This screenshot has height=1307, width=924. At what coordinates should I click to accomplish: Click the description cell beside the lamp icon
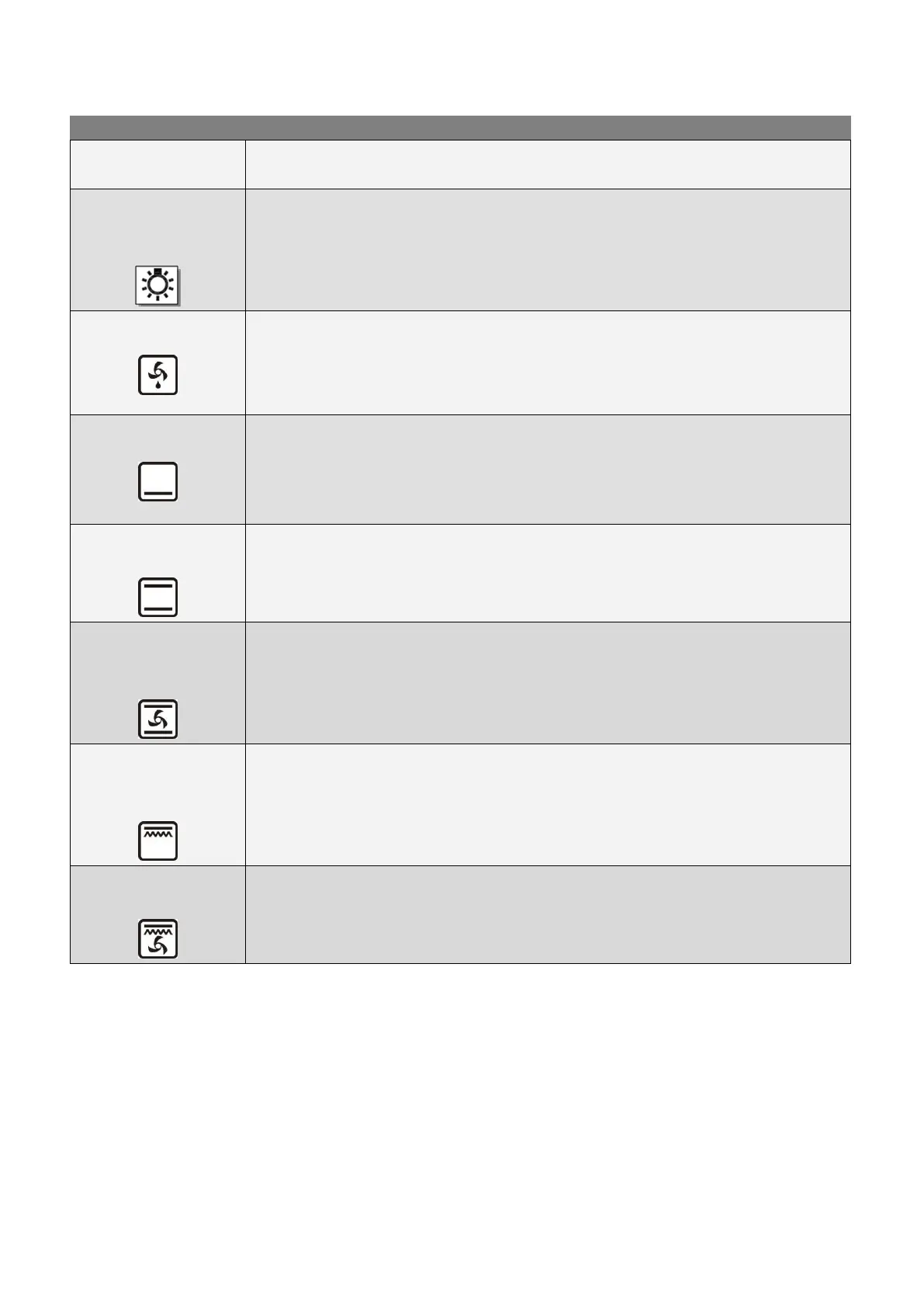tap(548, 250)
